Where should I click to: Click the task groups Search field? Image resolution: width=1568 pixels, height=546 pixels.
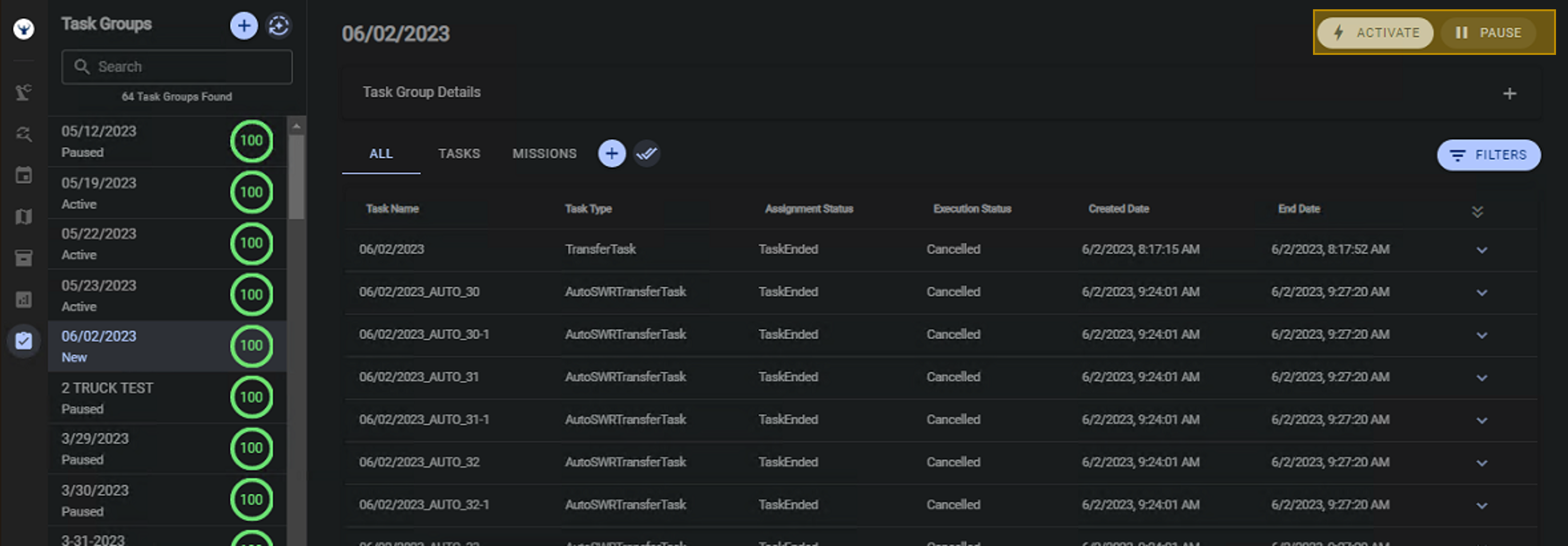click(x=176, y=67)
